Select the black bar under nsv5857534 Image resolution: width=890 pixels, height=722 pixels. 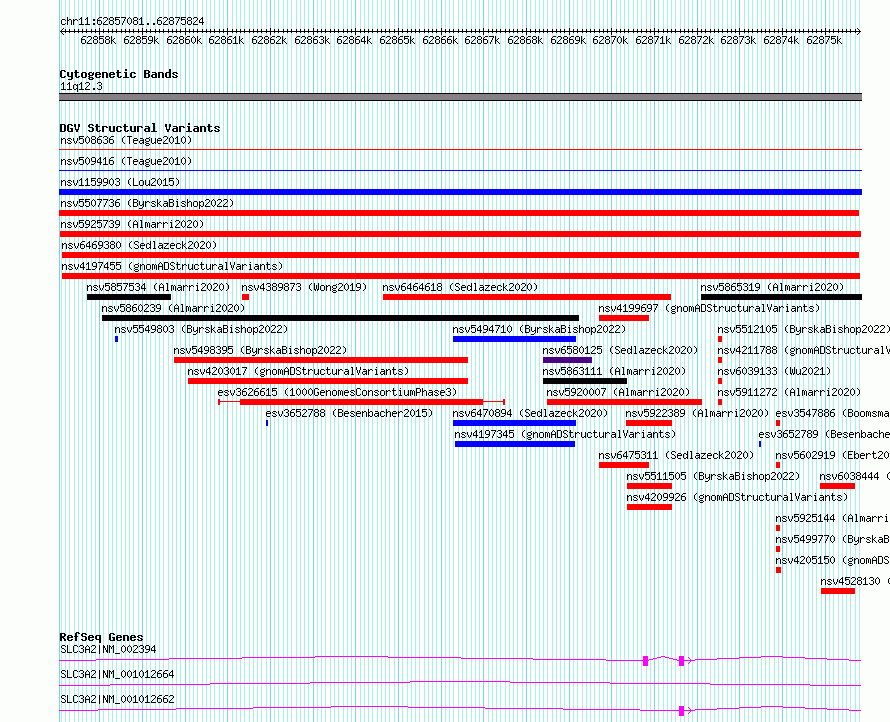pos(129,297)
